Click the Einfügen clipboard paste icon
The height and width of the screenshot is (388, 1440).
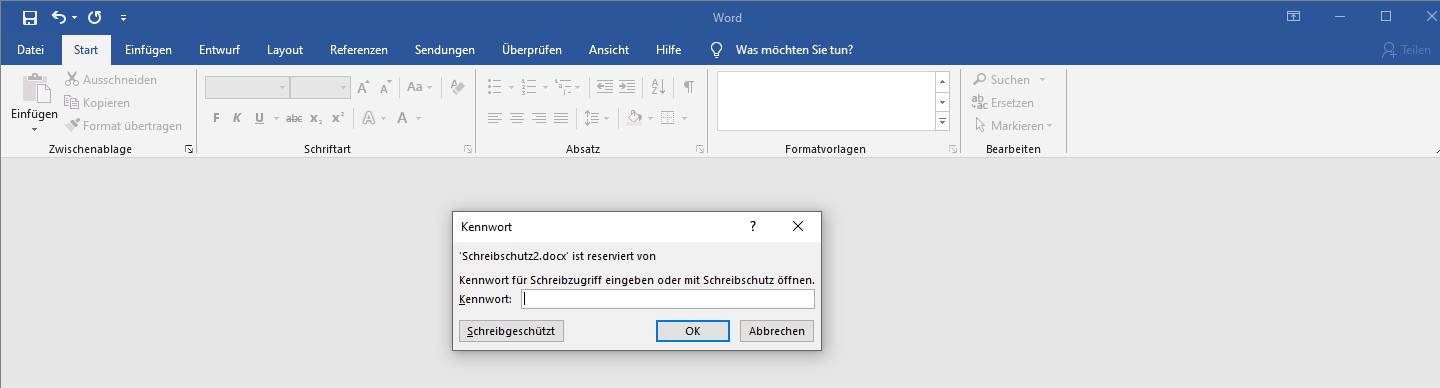pyautogui.click(x=36, y=88)
